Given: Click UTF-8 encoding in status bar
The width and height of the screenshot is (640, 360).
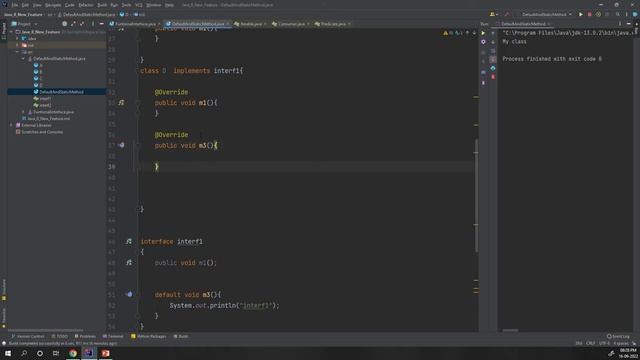Looking at the screenshot, I should [604, 343].
